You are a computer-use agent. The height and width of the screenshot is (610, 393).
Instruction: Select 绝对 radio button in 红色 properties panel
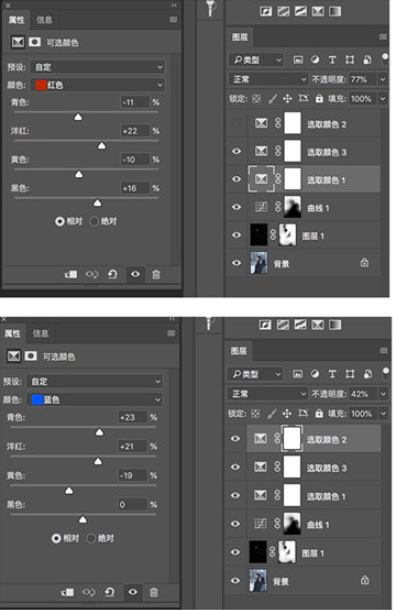point(94,221)
